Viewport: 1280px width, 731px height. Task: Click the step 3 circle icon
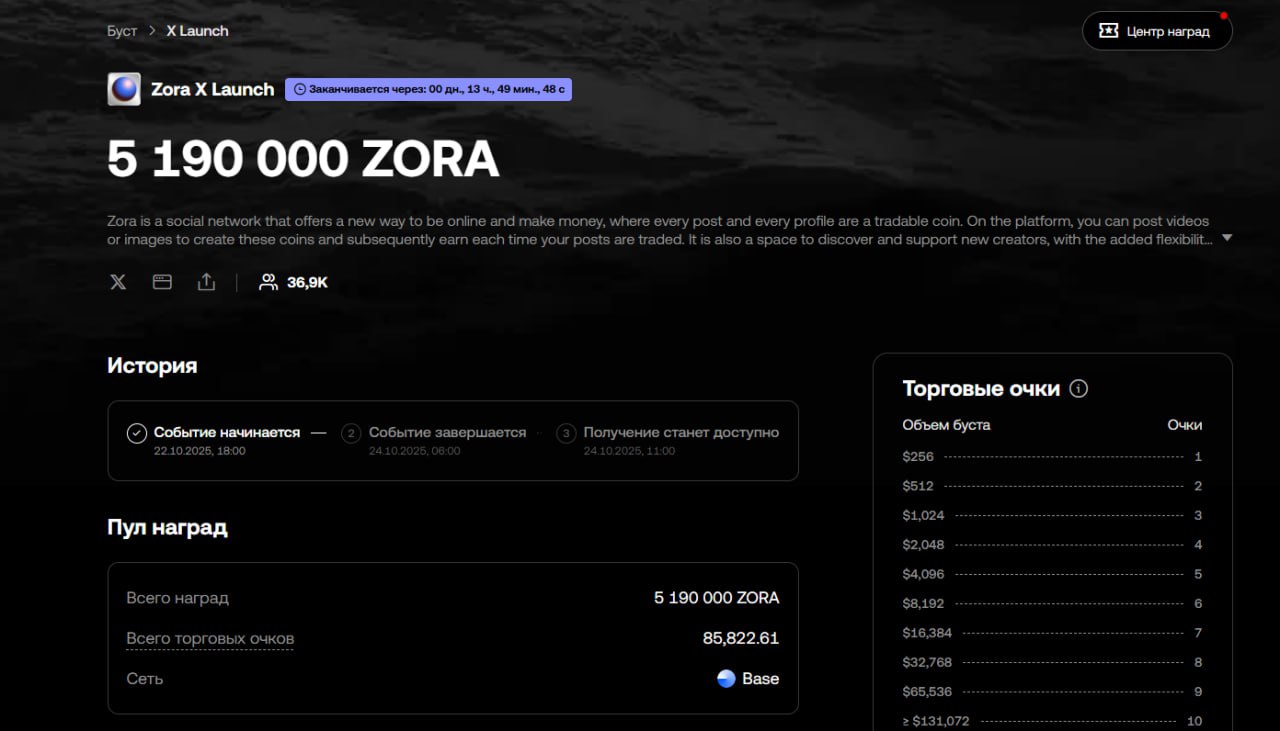point(566,433)
